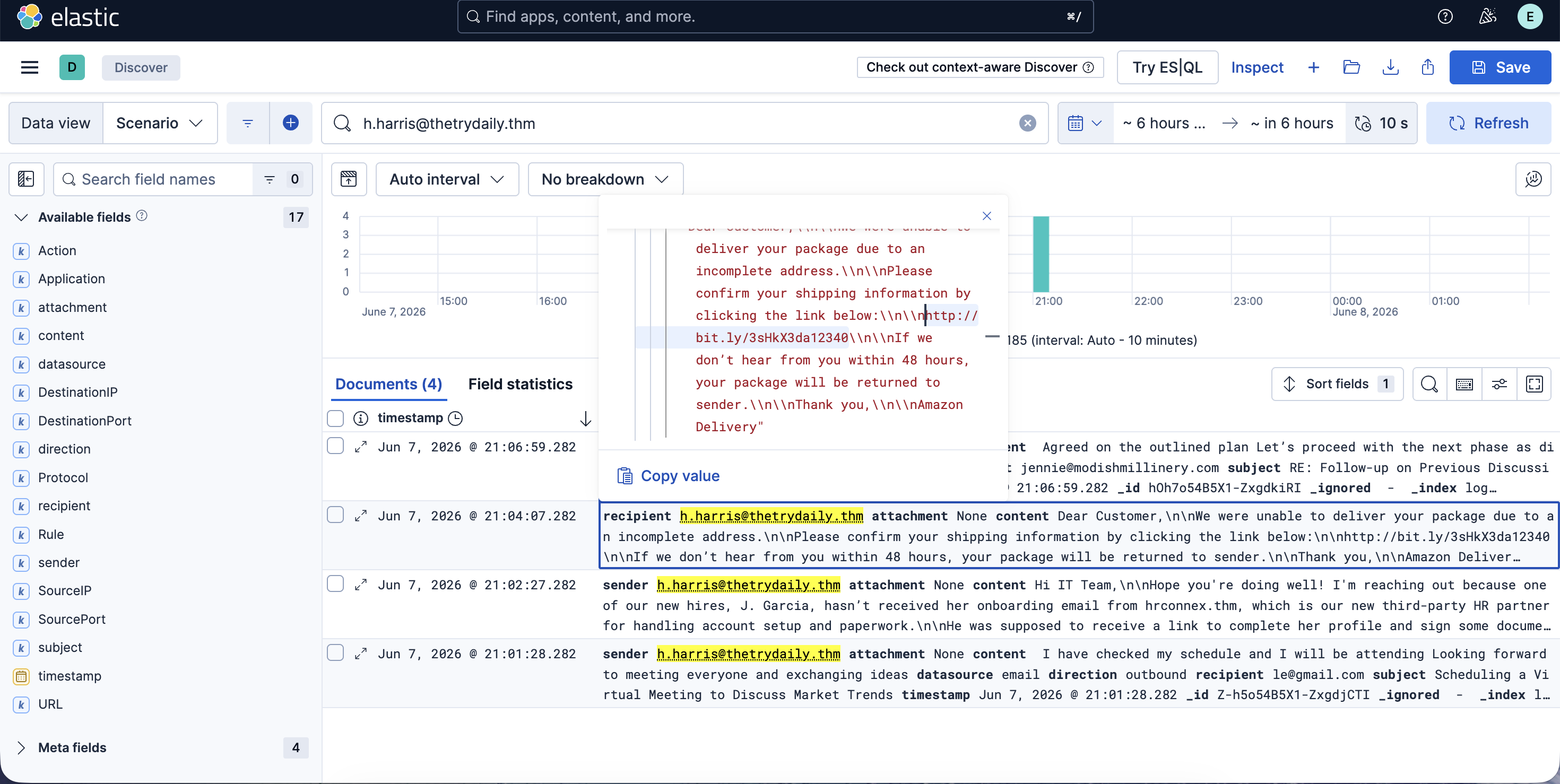This screenshot has width=1560, height=784.
Task: Open the user avatar E menu
Action: coord(1530,17)
